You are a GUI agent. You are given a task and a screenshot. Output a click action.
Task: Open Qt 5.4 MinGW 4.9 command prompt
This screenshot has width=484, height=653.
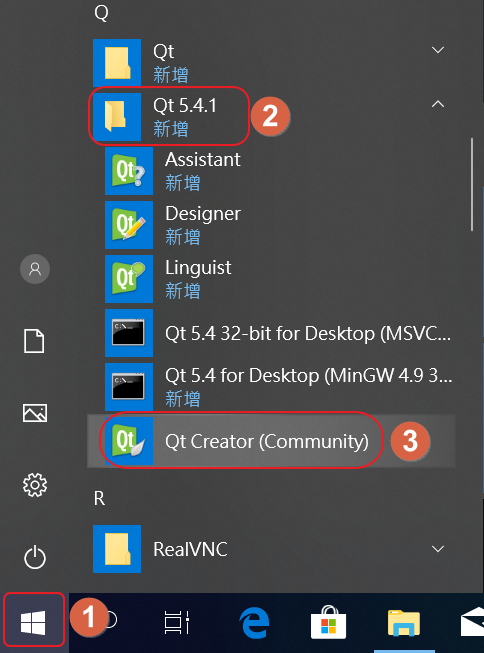click(x=271, y=387)
